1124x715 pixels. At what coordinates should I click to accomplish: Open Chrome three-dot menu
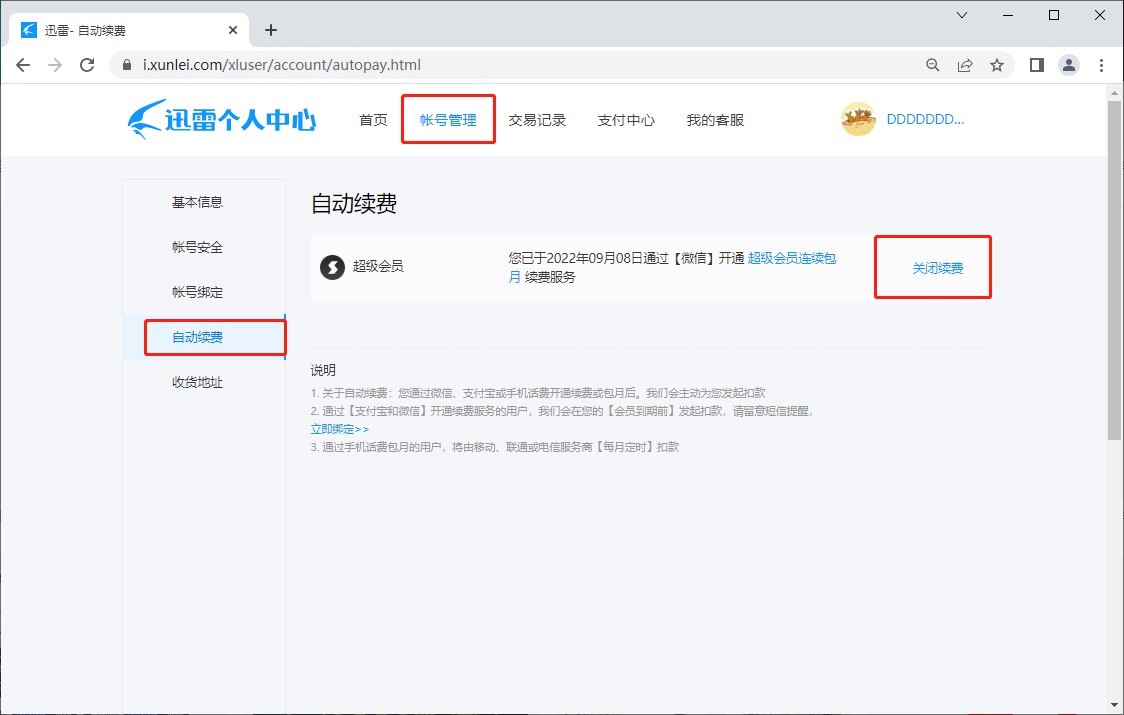[x=1101, y=65]
